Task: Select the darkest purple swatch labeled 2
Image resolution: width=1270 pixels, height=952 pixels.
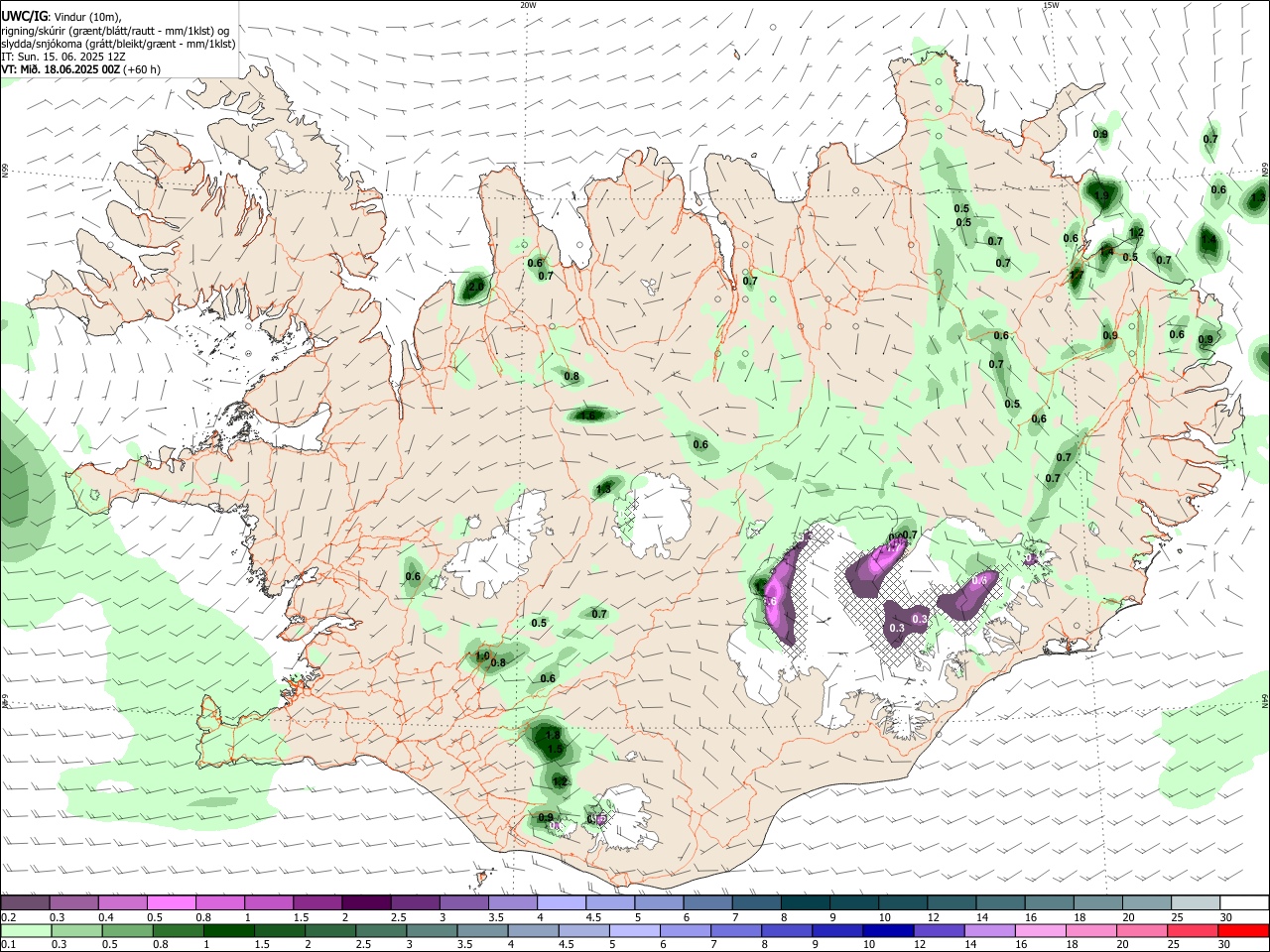Action: point(365,902)
